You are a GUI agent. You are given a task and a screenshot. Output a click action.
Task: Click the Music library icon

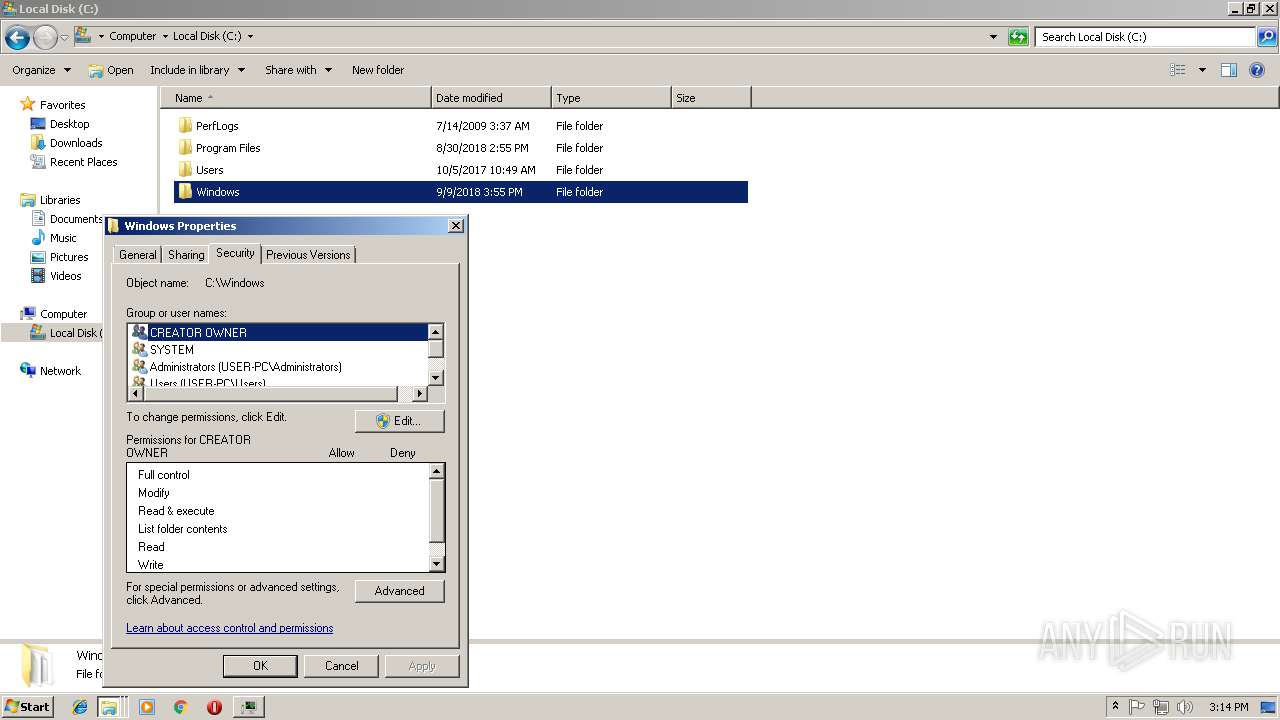(x=38, y=238)
